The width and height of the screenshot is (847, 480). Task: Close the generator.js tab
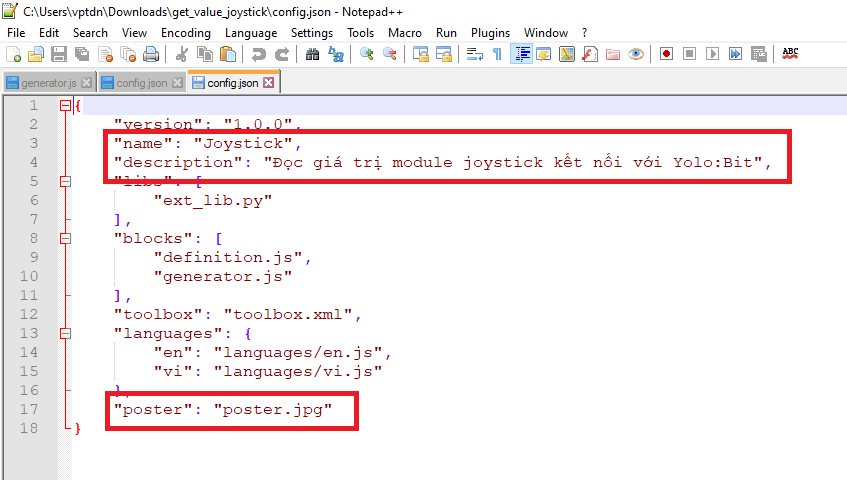click(x=86, y=83)
